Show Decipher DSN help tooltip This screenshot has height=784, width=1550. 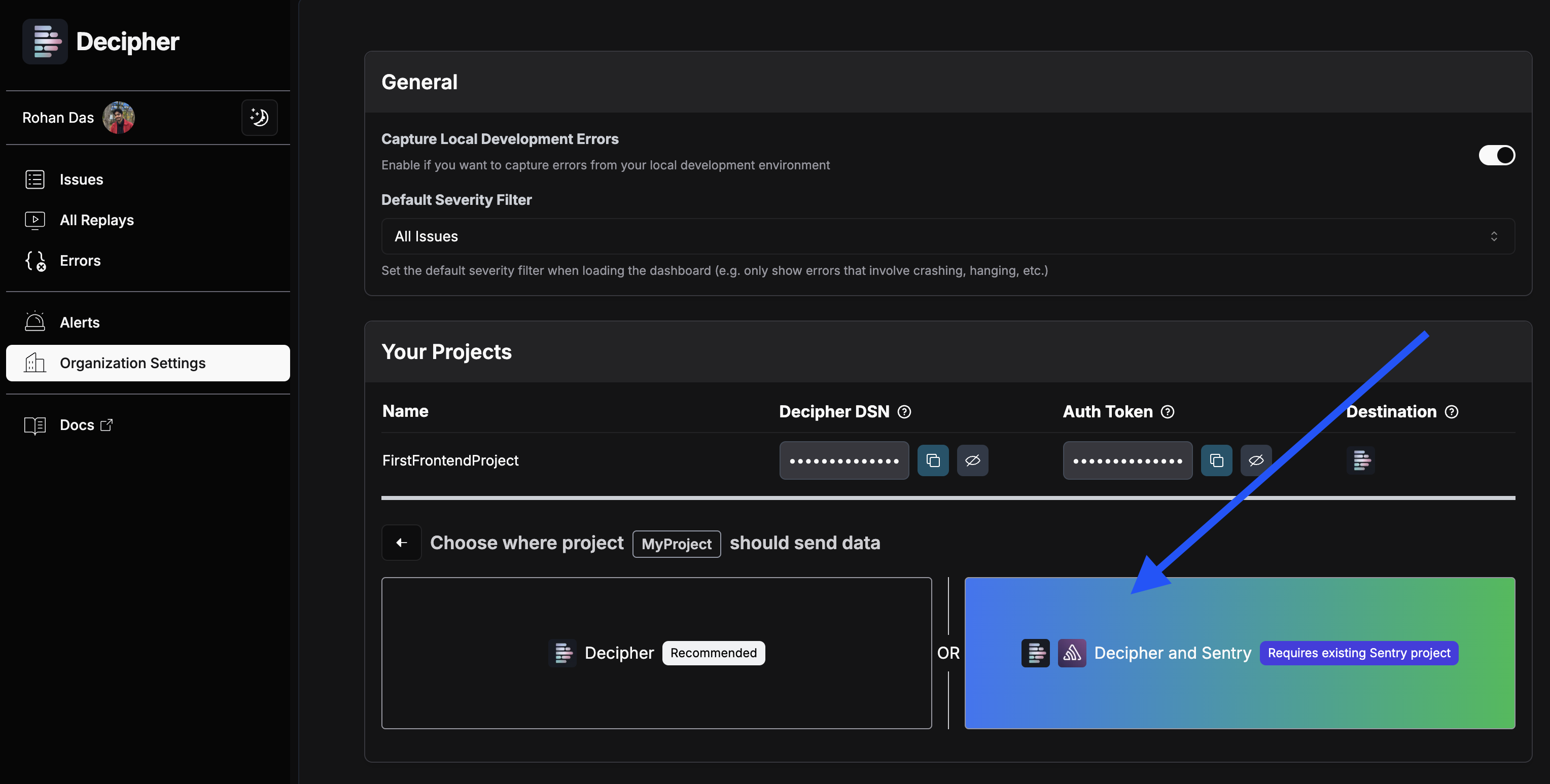click(x=904, y=412)
